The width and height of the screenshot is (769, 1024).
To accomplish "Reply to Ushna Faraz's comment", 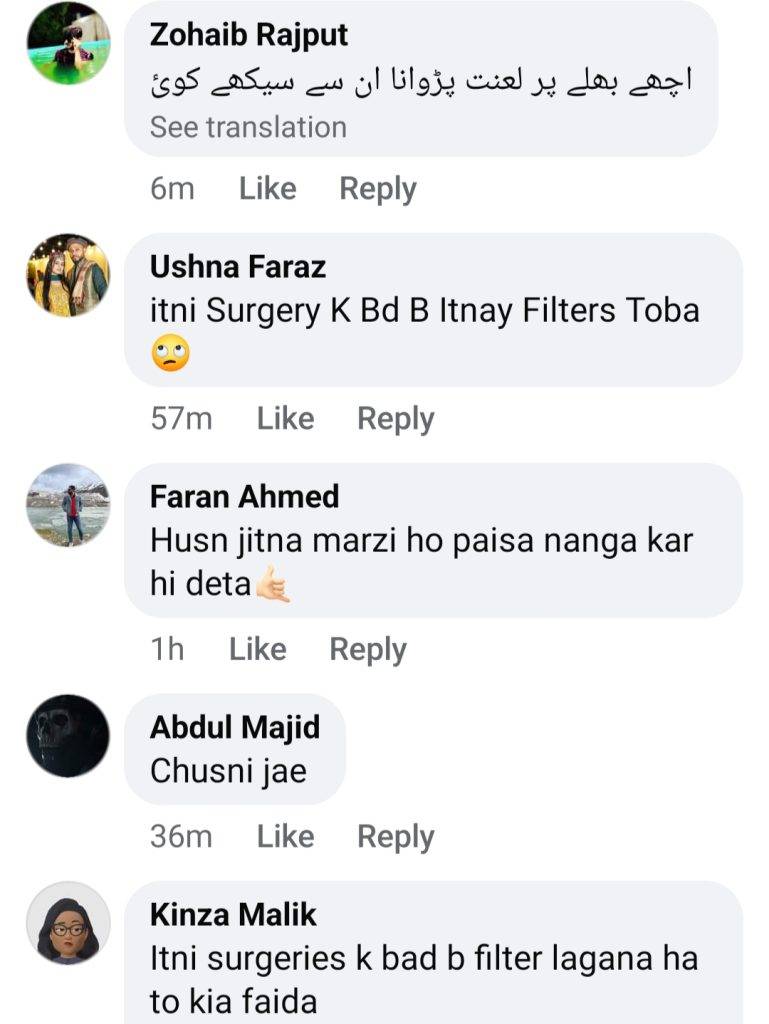I will pyautogui.click(x=396, y=419).
